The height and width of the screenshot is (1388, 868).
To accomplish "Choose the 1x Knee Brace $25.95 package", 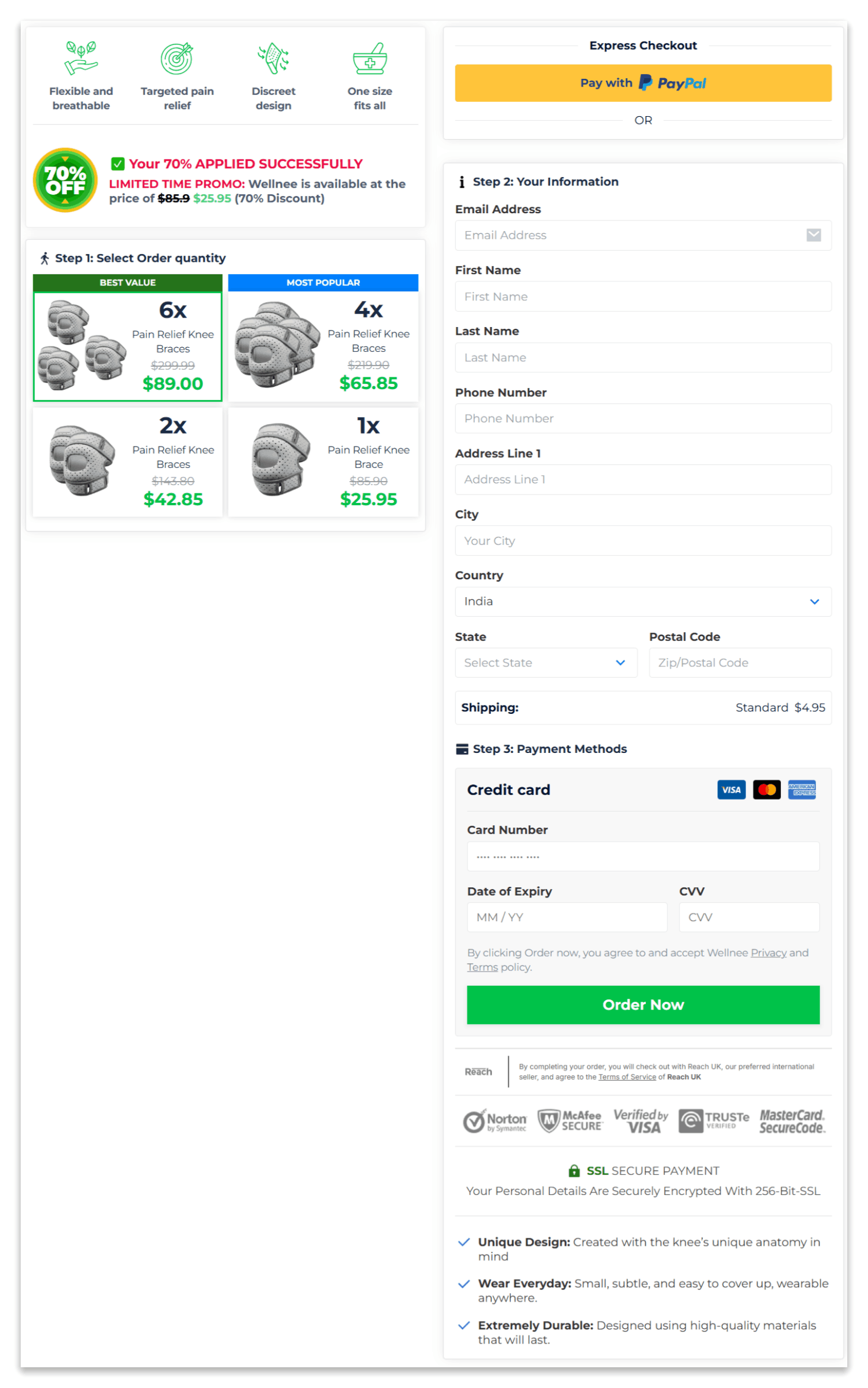I will (x=323, y=462).
